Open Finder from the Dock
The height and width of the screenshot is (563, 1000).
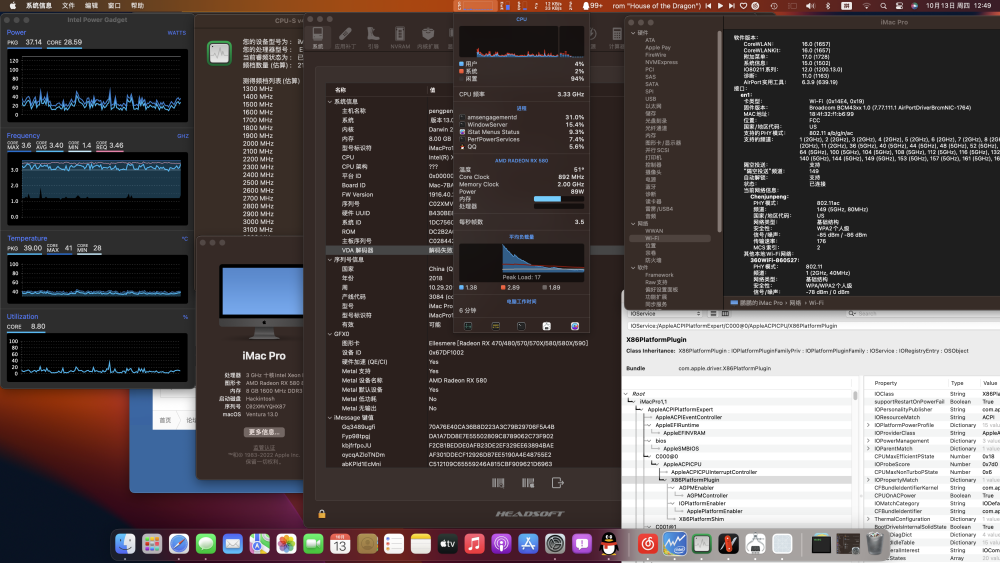[125, 544]
